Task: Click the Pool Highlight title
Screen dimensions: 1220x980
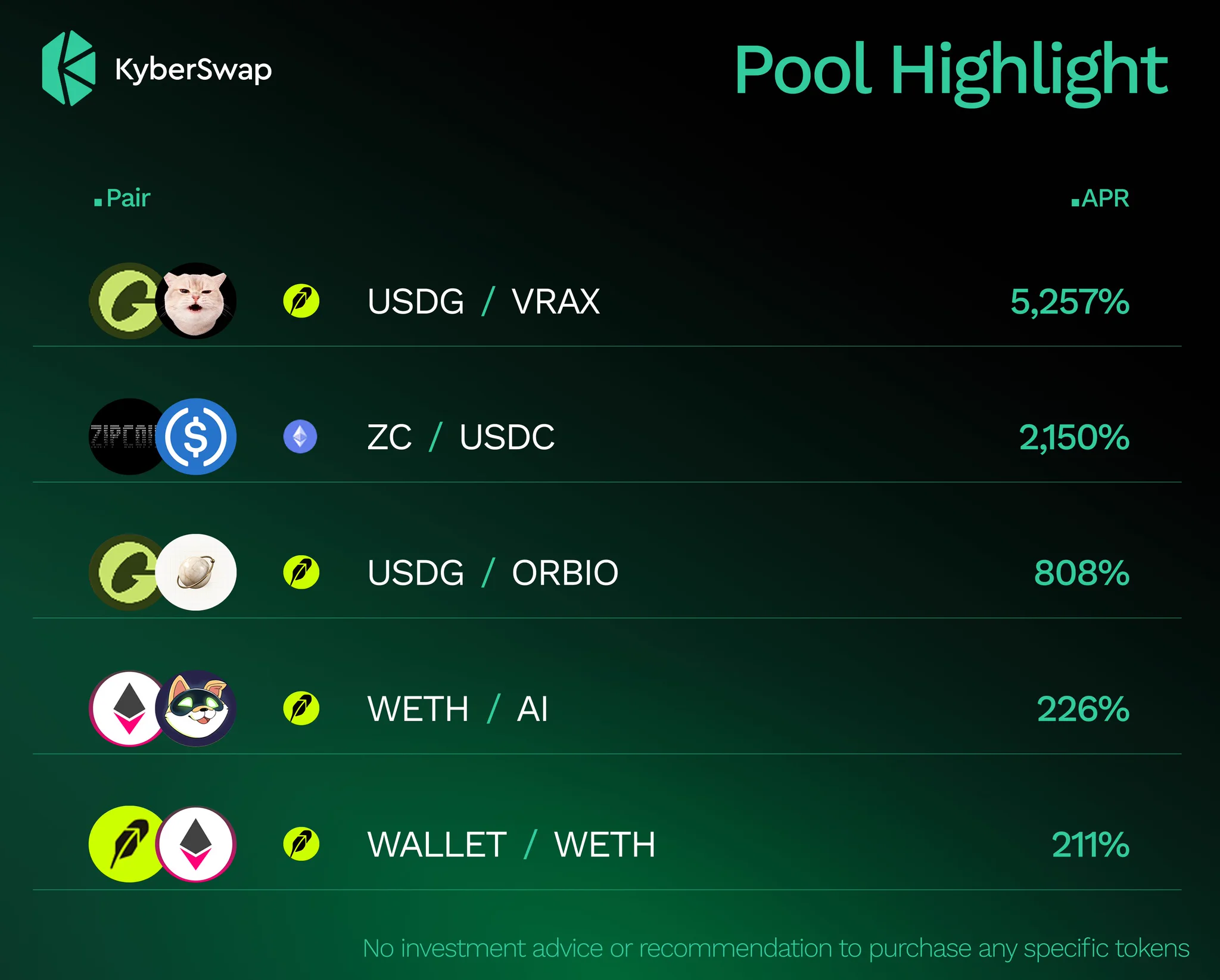Action: (x=951, y=73)
